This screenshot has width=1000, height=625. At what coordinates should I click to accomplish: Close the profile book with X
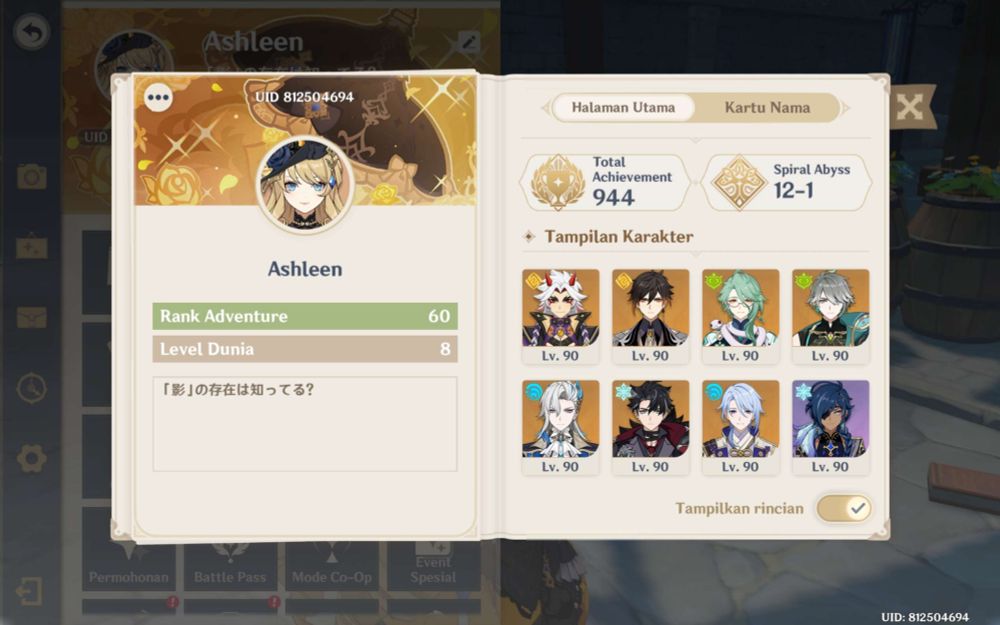[909, 107]
